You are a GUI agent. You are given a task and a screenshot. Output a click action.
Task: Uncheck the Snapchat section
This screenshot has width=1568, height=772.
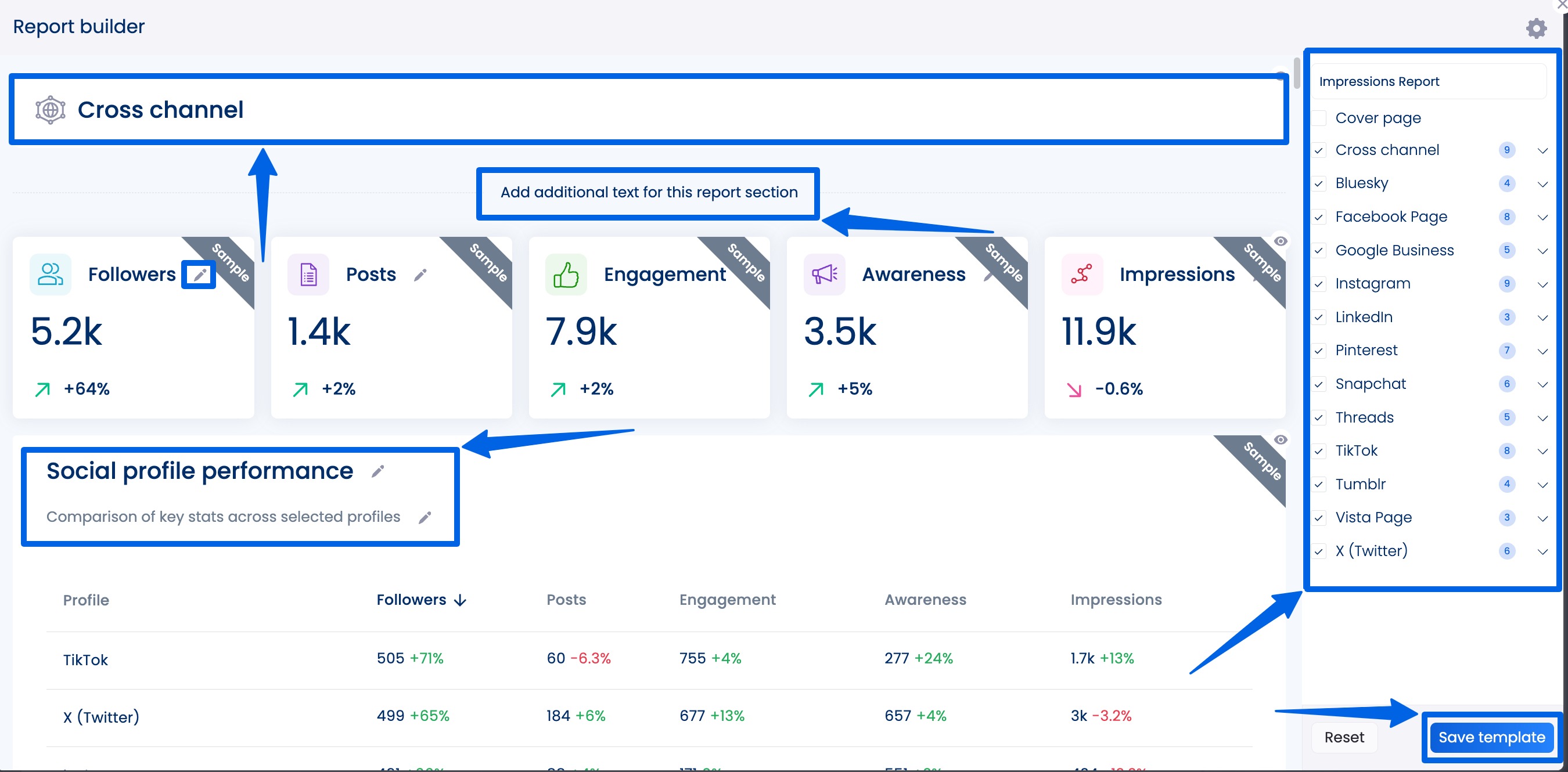pos(1319,384)
